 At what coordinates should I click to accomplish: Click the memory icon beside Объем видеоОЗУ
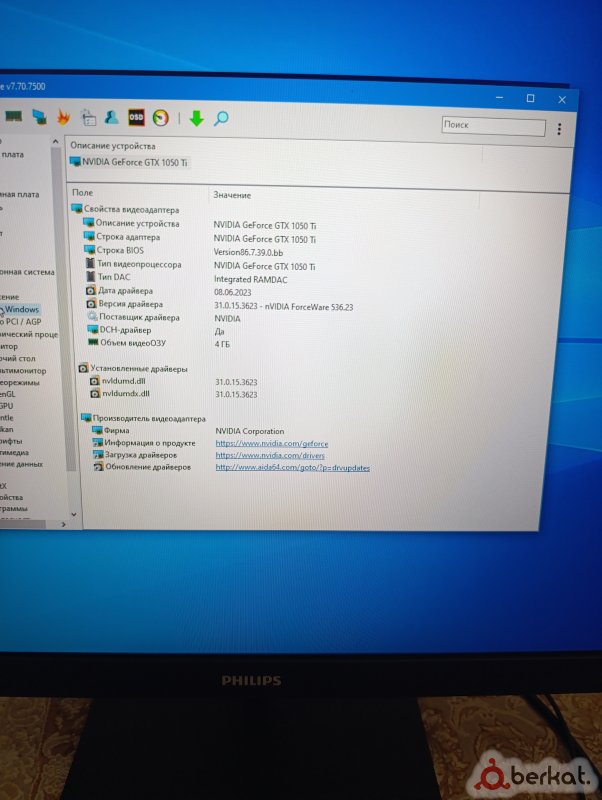point(93,342)
